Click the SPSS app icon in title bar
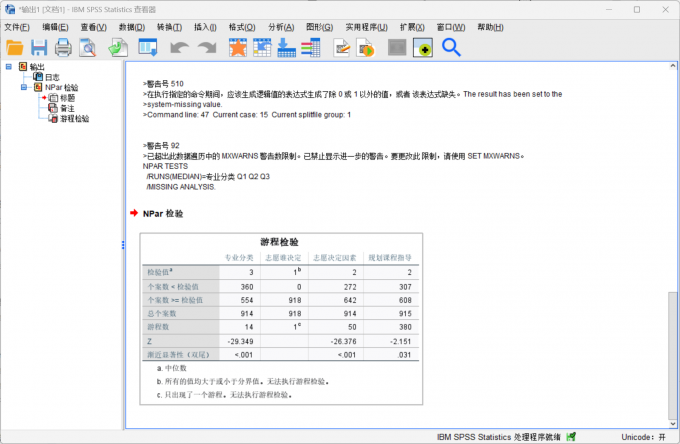680x444 pixels. pyautogui.click(x=10, y=9)
